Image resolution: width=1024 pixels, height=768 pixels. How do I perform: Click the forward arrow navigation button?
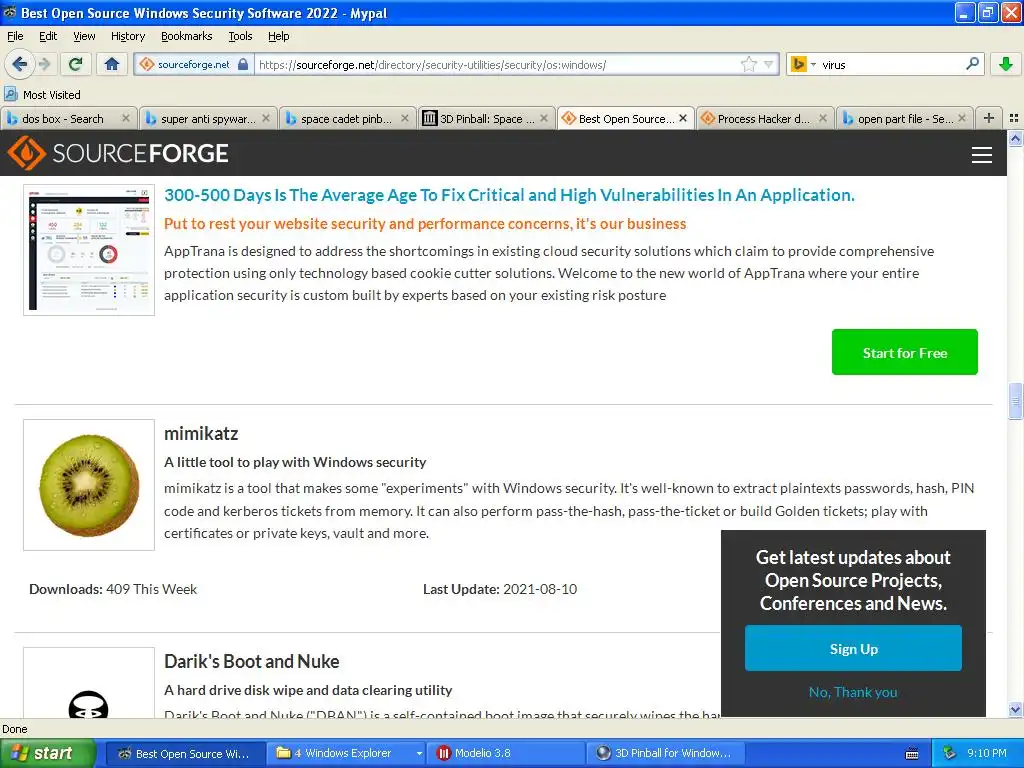click(44, 64)
